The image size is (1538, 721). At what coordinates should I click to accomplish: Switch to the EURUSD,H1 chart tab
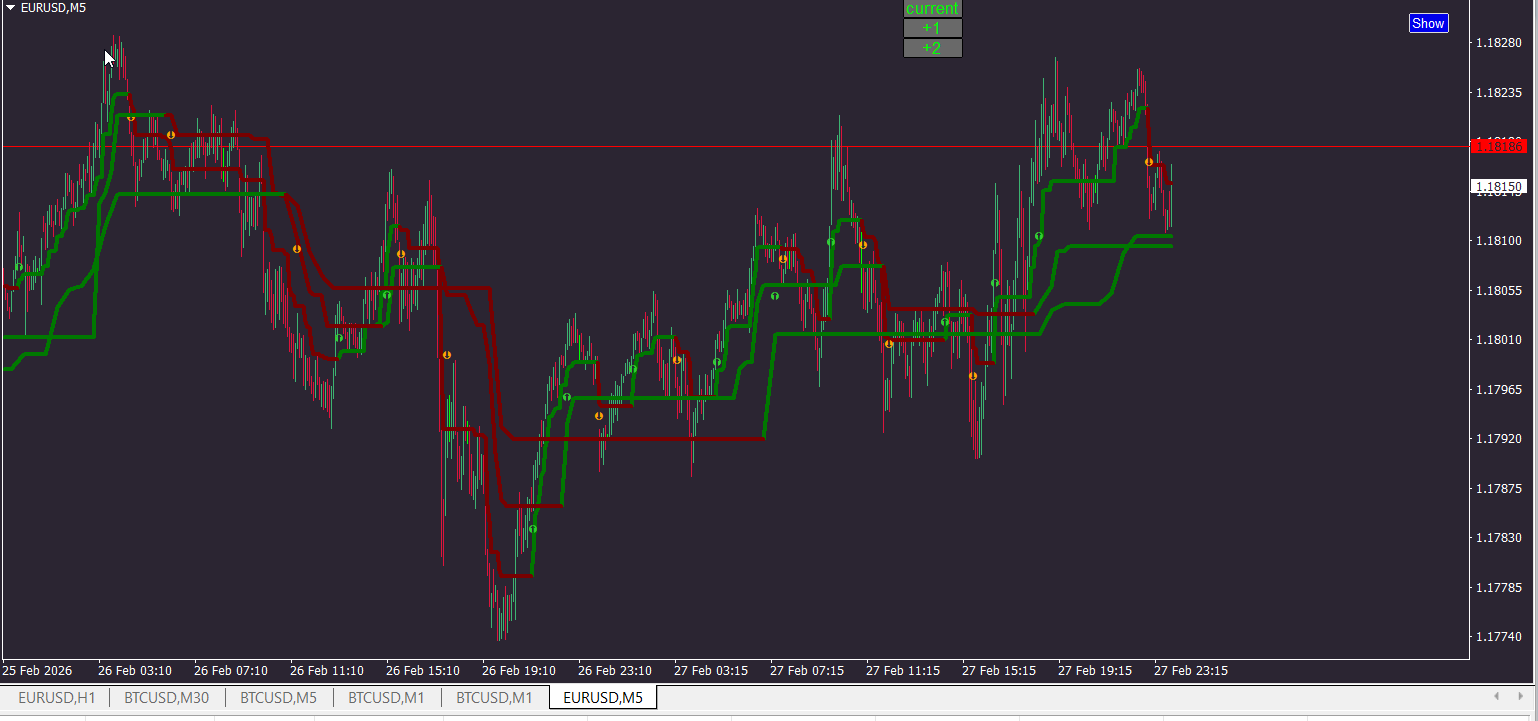click(56, 698)
